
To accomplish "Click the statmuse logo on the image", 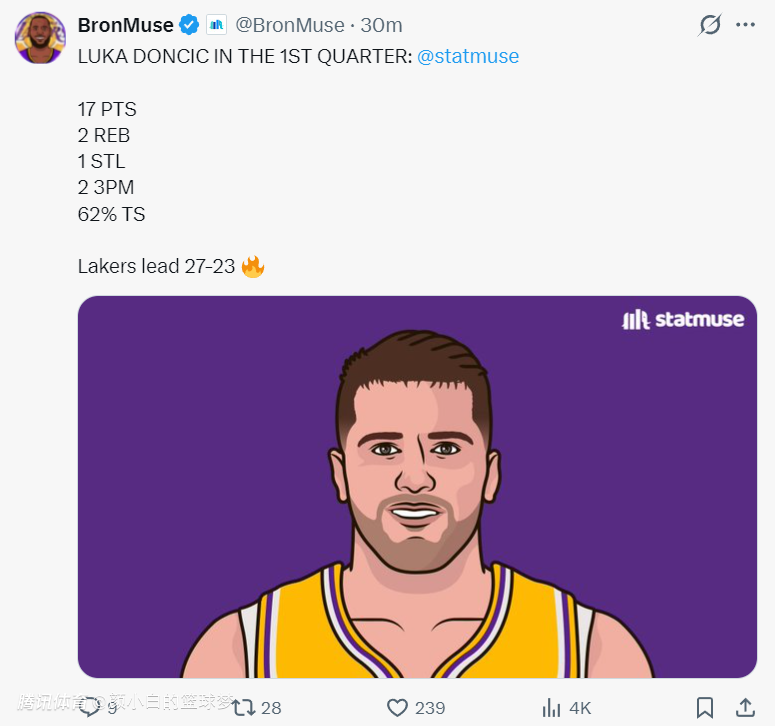I will pos(683,320).
